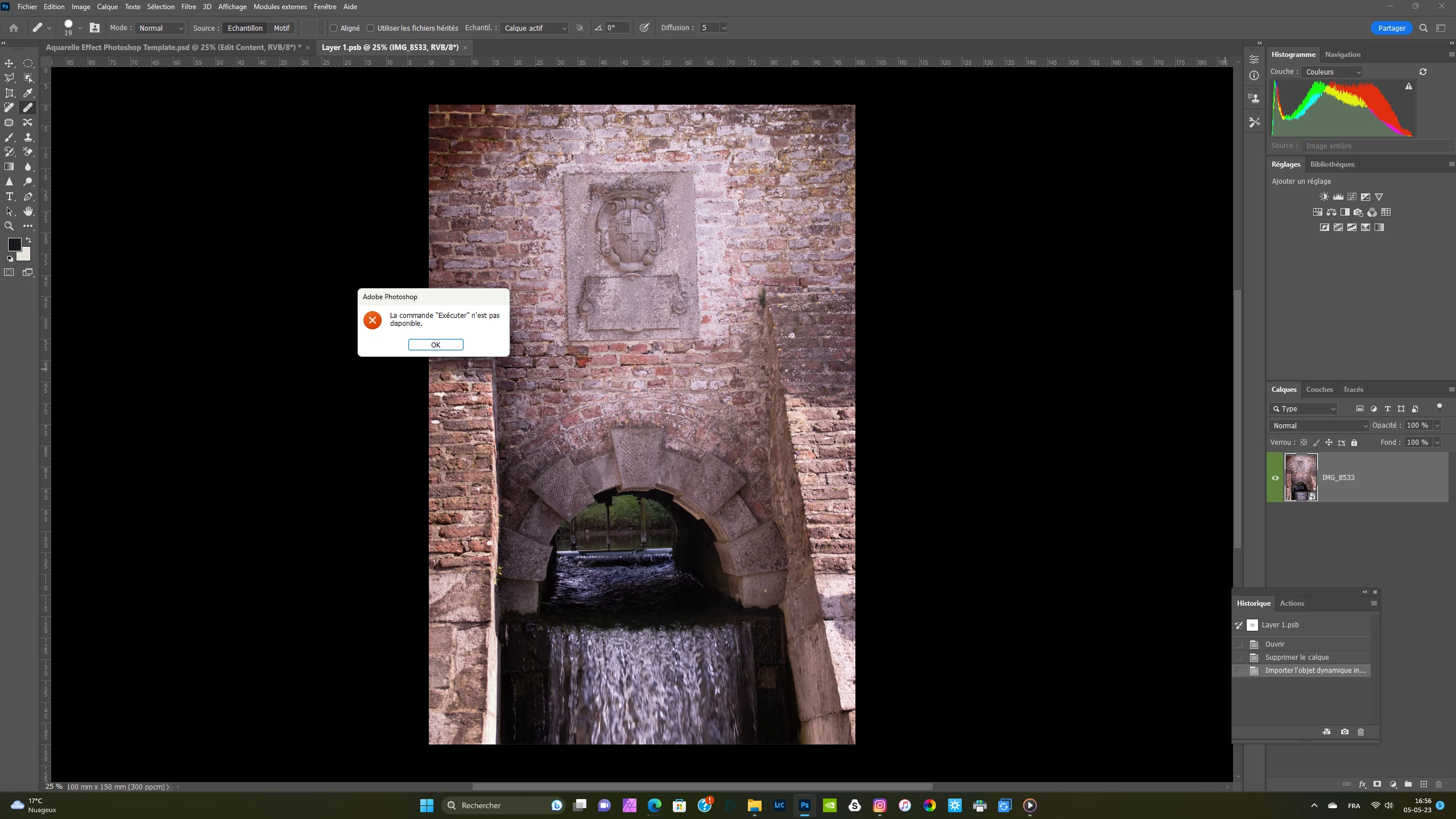This screenshot has height=819, width=1456.
Task: Enable the Aligné checkbox
Action: (x=334, y=28)
